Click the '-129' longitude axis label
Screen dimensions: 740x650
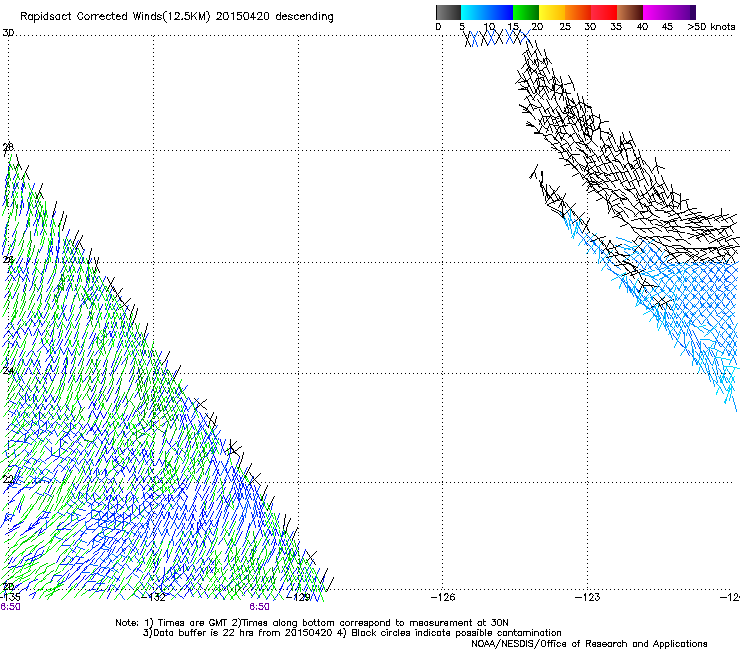coord(299,597)
